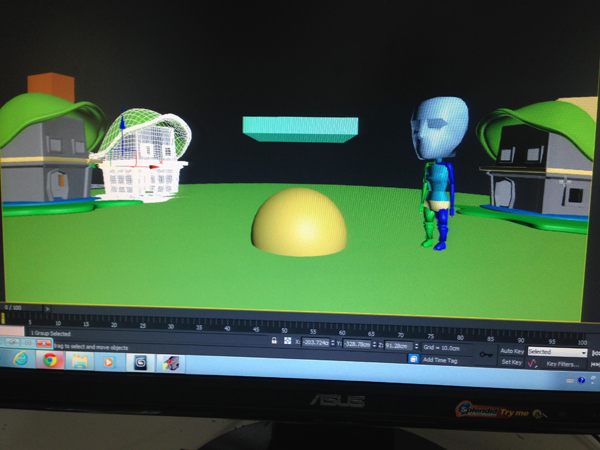Click frame 25 on the track bar
The image size is (600, 450).
[x=142, y=326]
